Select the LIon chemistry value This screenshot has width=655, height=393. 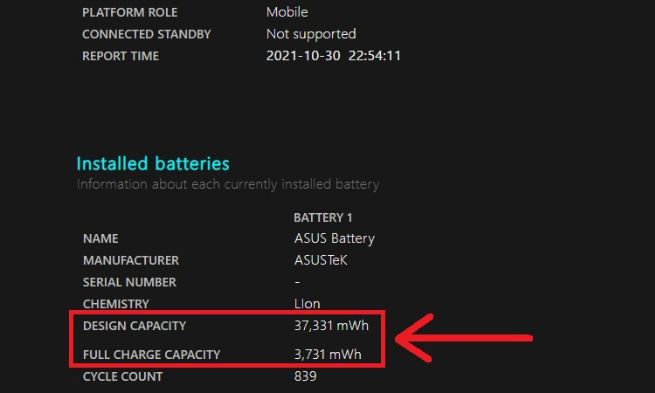click(307, 304)
